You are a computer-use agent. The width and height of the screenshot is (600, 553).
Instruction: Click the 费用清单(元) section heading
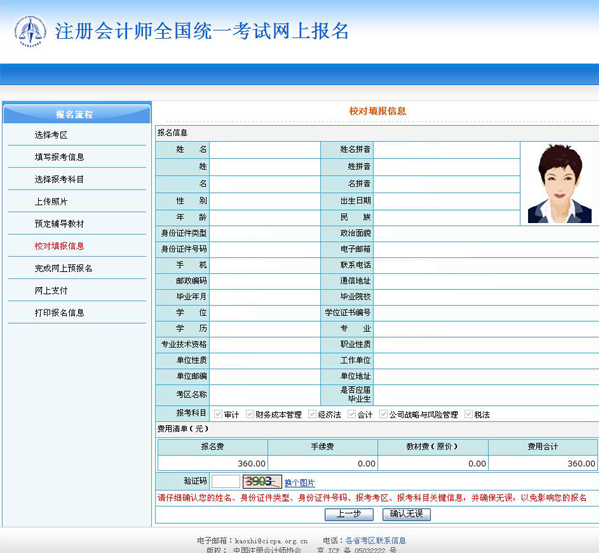pos(183,429)
